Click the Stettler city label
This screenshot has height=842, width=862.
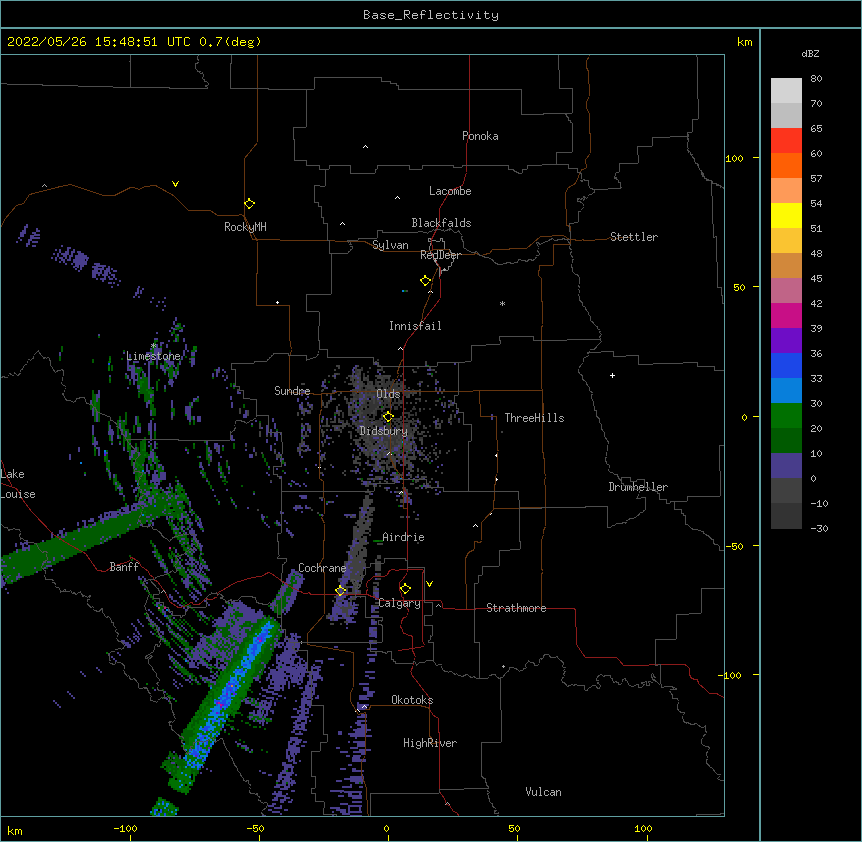coord(634,237)
